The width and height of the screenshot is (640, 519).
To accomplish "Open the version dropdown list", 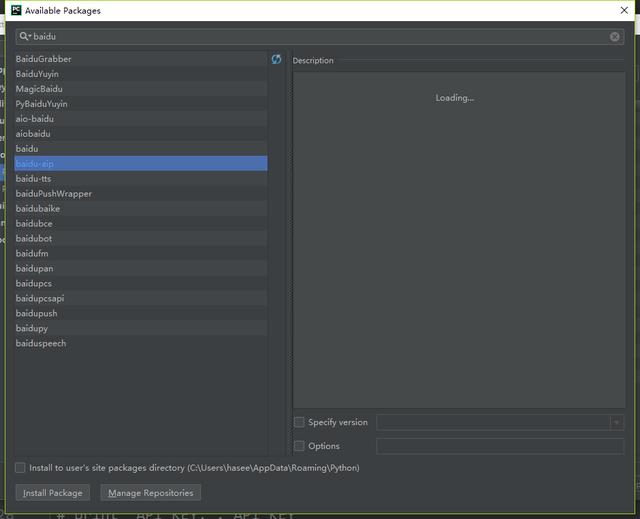I will pos(616,422).
